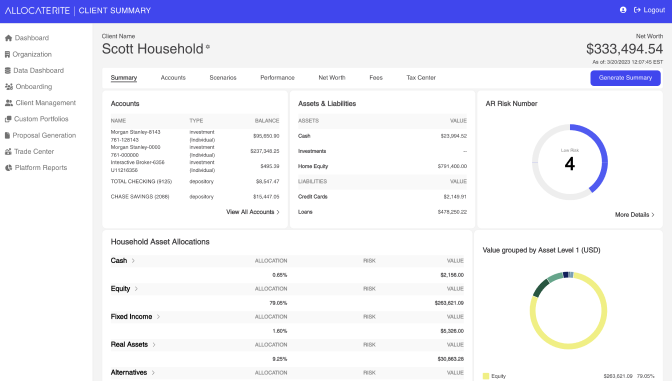This screenshot has height=381, width=672.
Task: Click the risk number 4 in gauge
Action: coord(570,164)
